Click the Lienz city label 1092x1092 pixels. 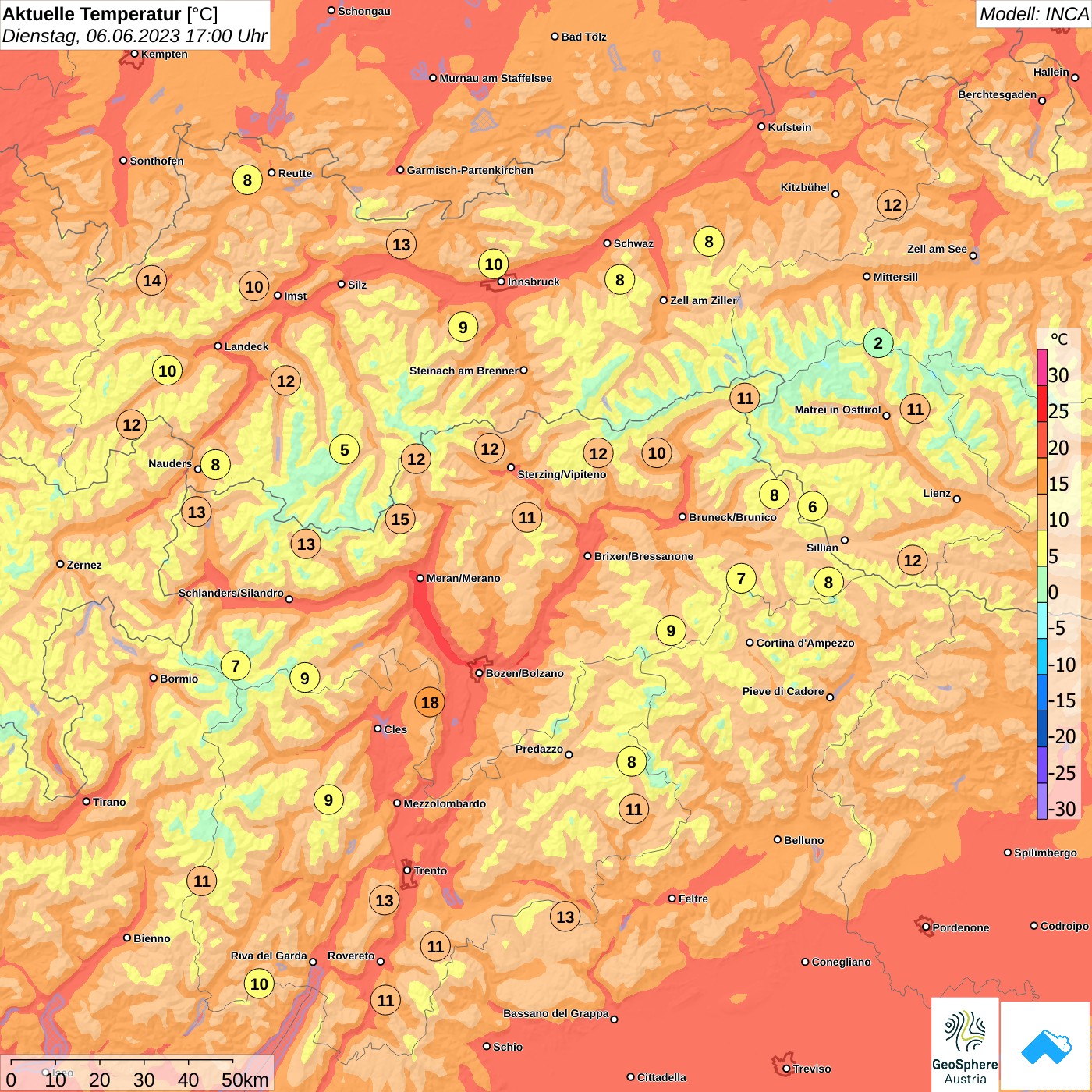coord(937,493)
